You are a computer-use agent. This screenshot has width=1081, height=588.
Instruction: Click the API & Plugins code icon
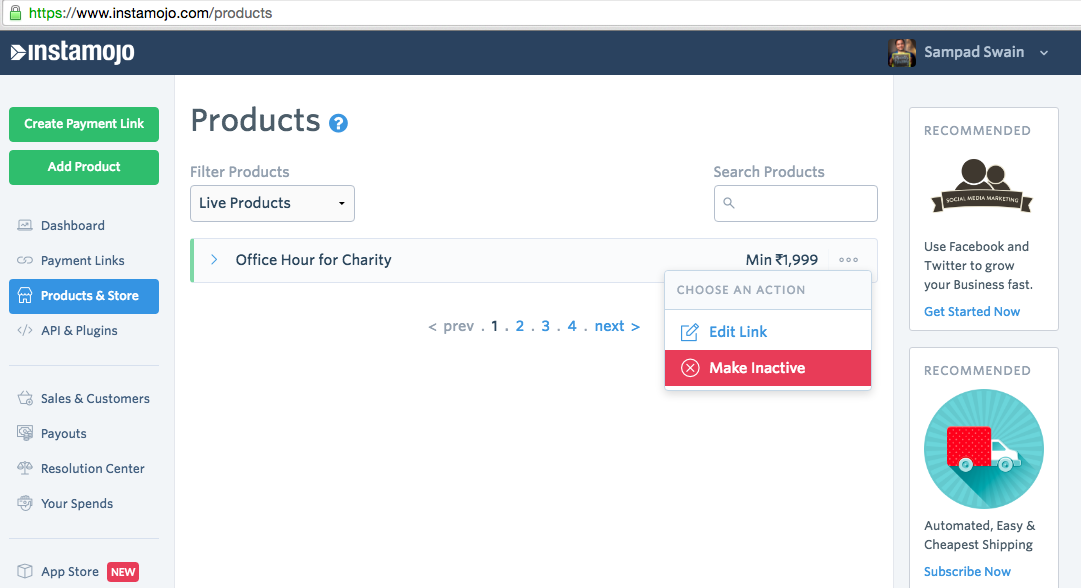pos(25,331)
